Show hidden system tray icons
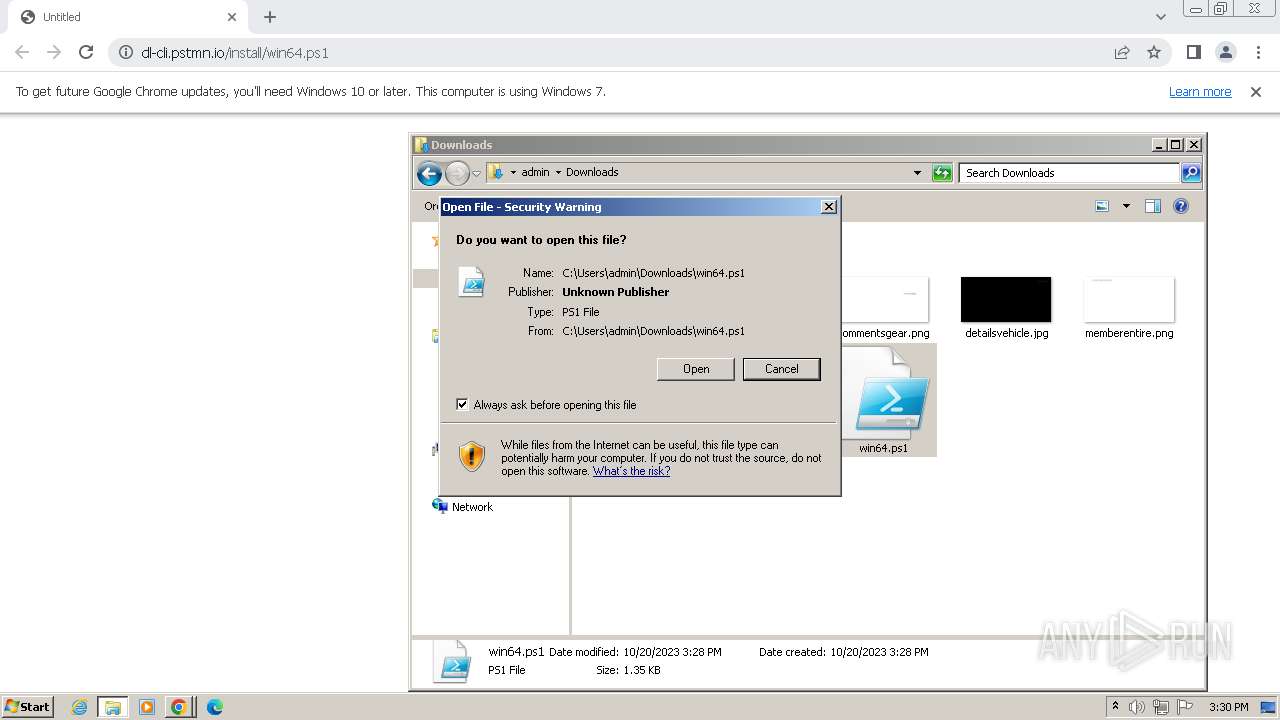 coord(1115,706)
